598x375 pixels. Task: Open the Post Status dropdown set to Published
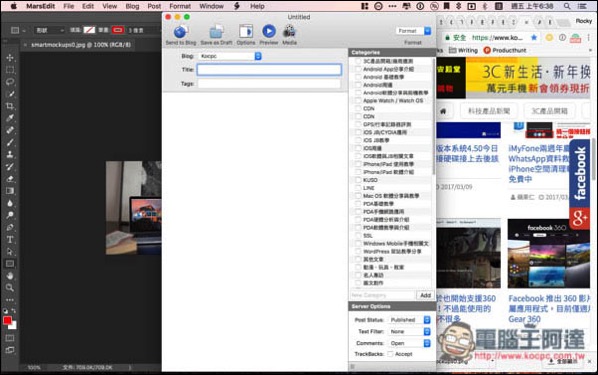coord(410,320)
